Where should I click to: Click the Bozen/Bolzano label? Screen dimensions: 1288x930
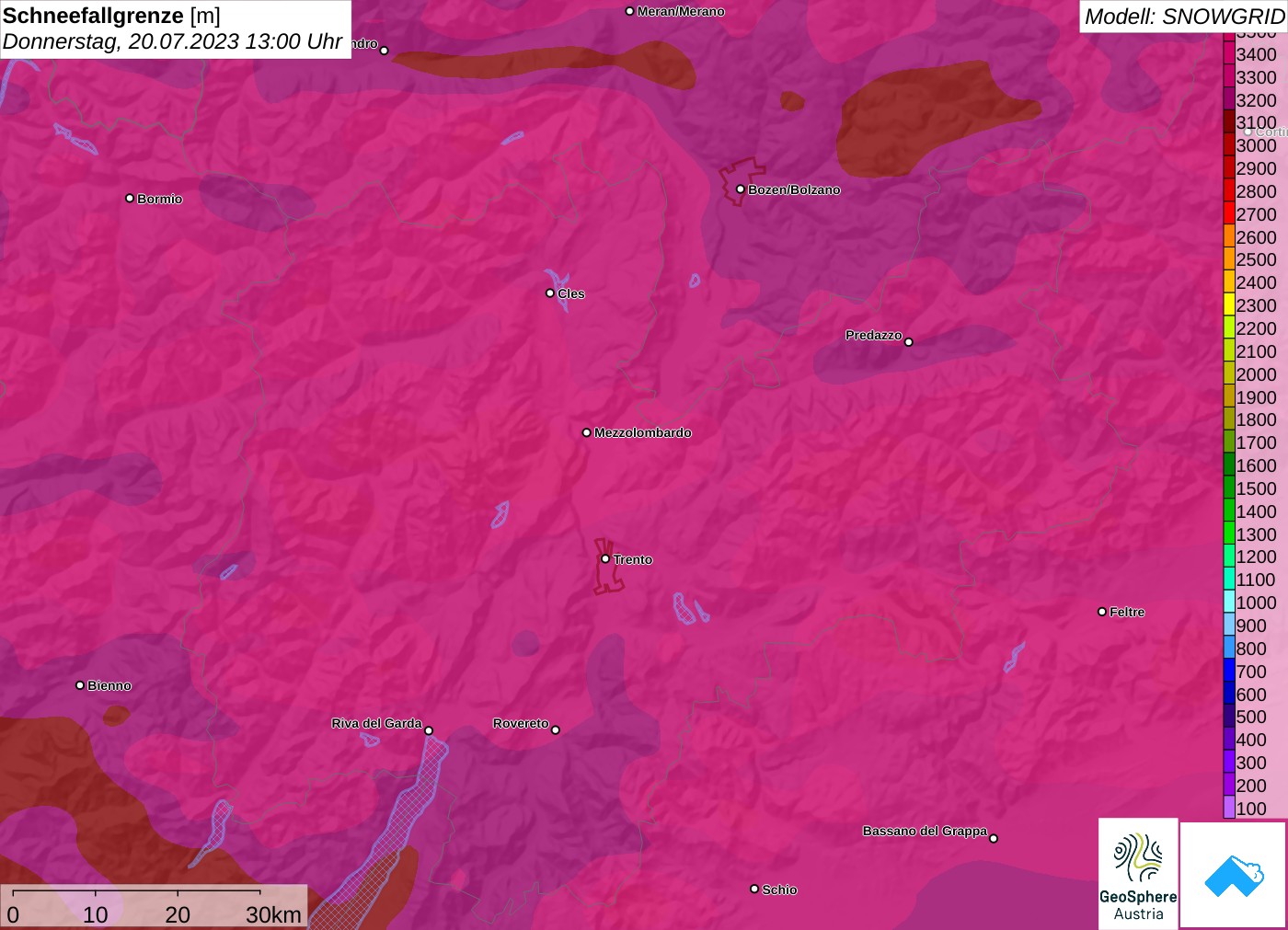tap(794, 189)
